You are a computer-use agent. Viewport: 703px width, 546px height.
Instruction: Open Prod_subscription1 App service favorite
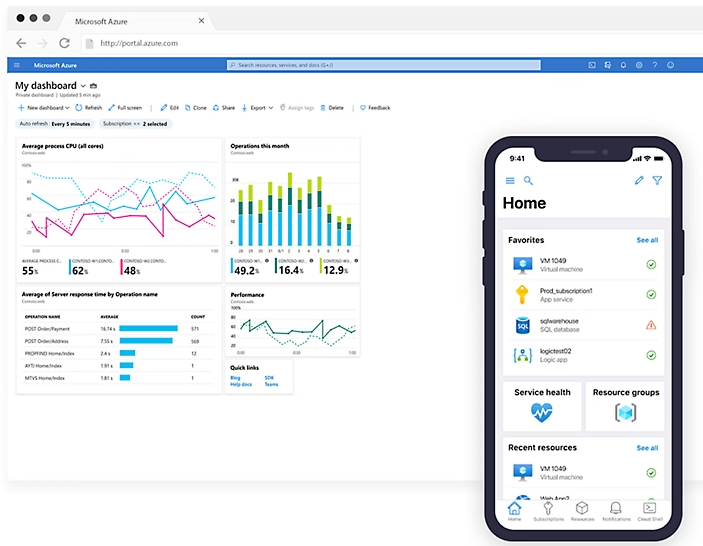(x=584, y=295)
